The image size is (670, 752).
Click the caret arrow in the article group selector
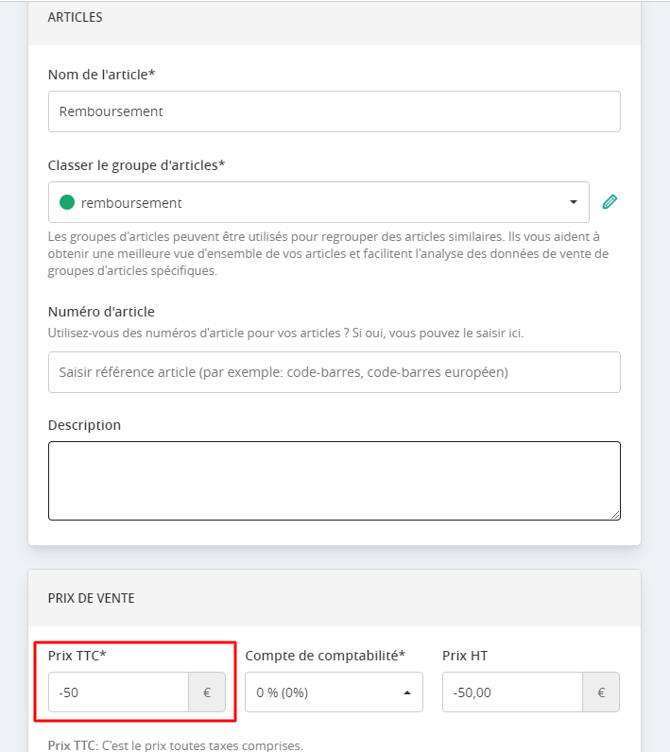tap(573, 202)
